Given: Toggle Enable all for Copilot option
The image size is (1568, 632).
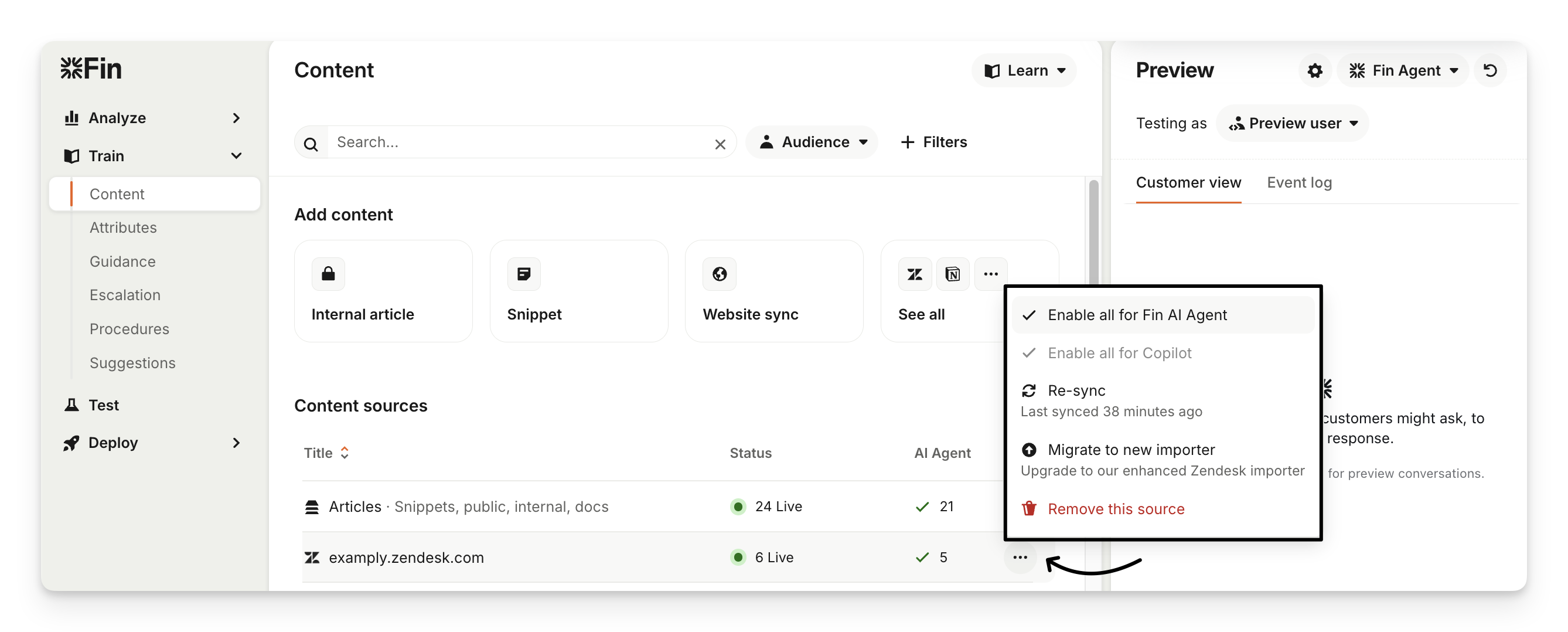Looking at the screenshot, I should click(x=1119, y=353).
